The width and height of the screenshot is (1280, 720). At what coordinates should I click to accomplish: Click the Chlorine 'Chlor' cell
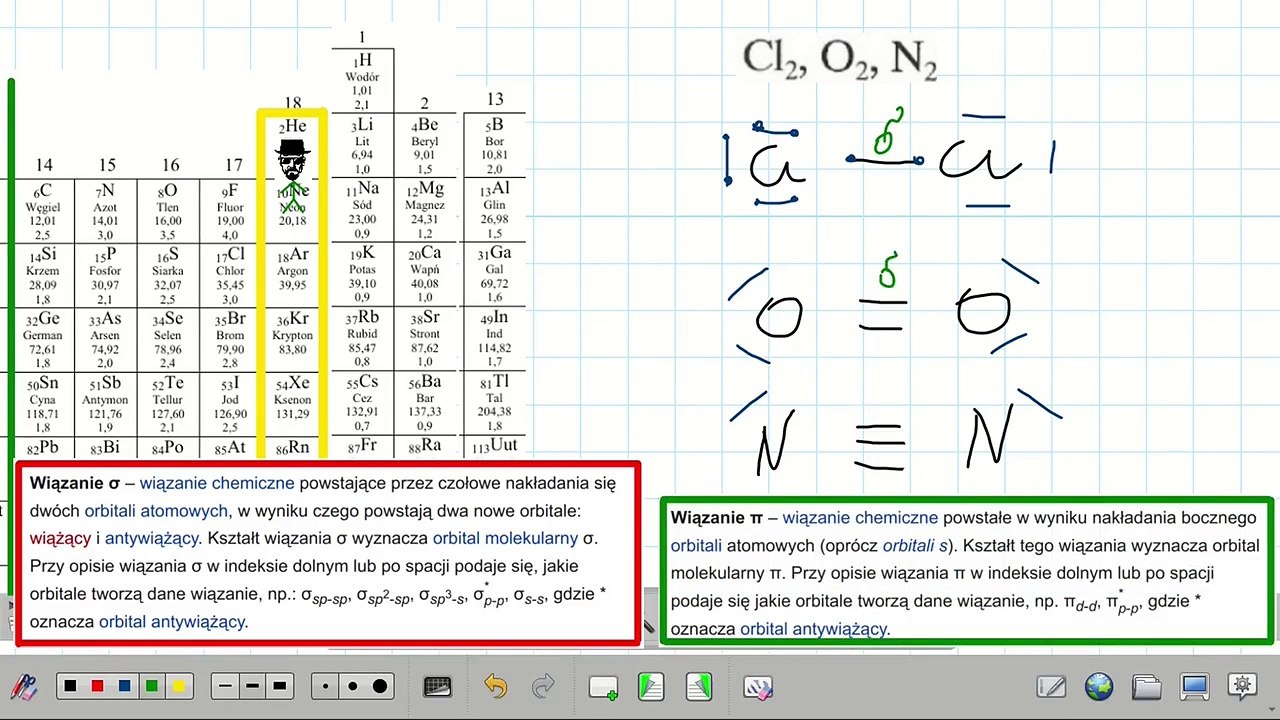pyautogui.click(x=230, y=275)
